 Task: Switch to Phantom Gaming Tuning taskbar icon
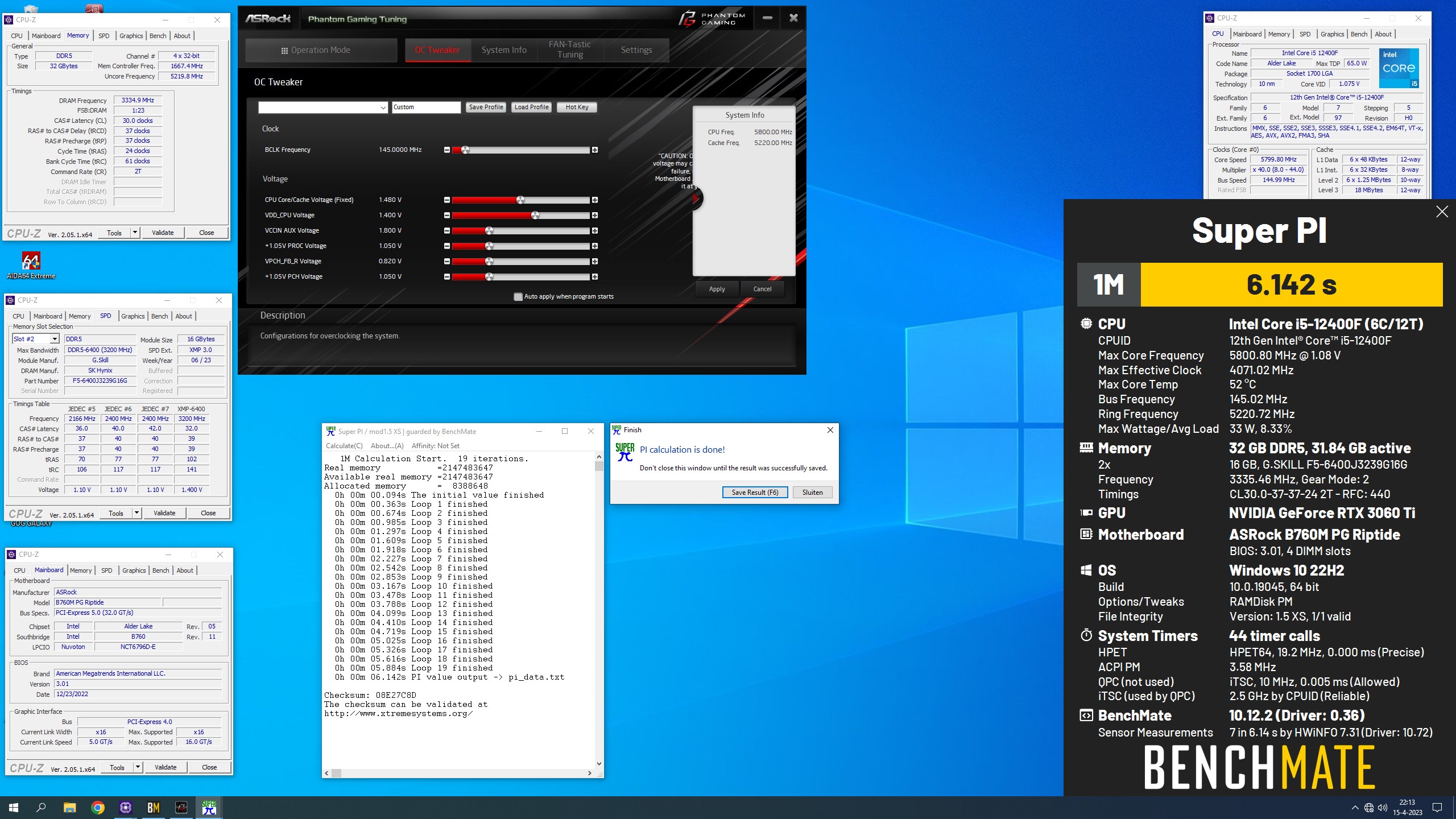(x=181, y=807)
